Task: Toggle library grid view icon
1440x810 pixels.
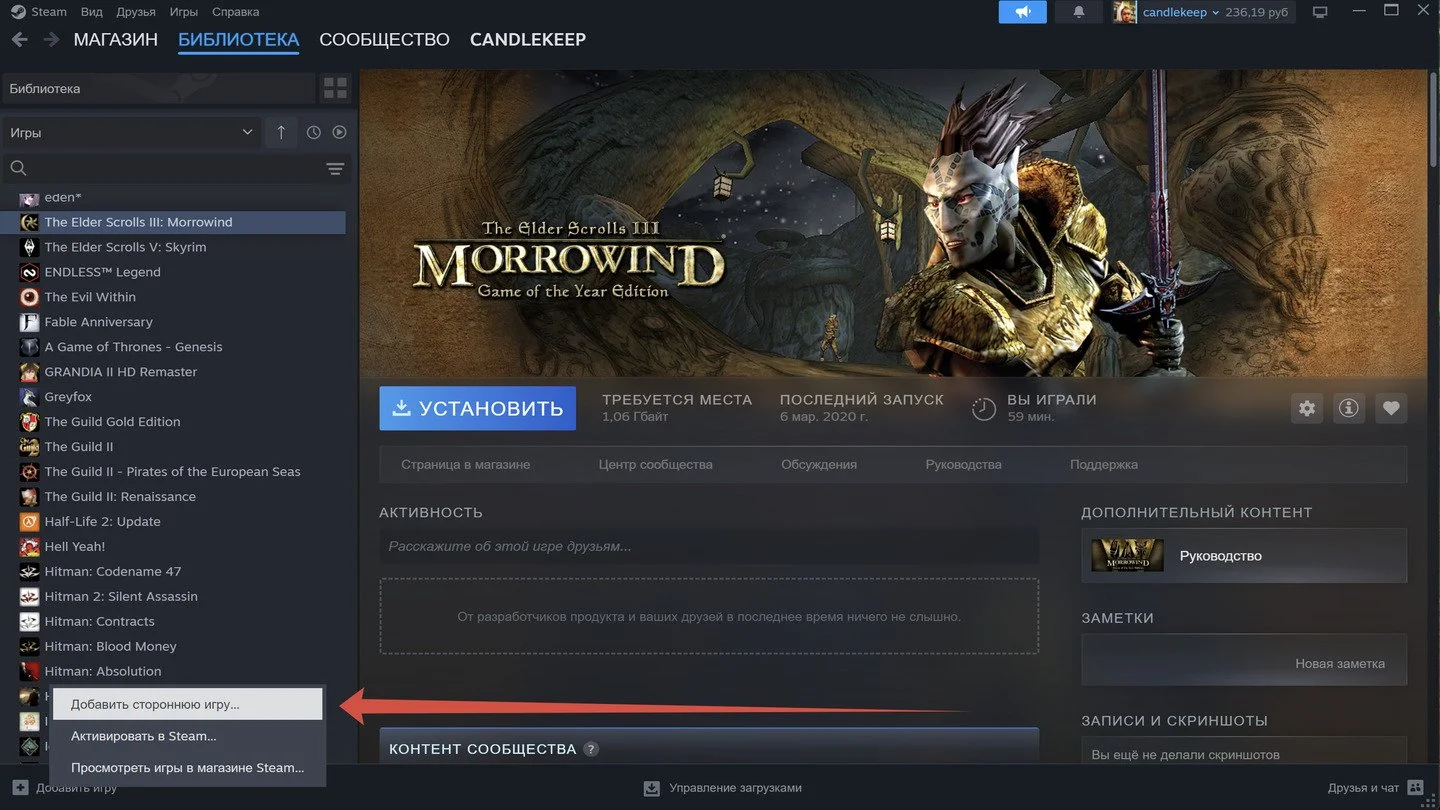Action: [335, 88]
